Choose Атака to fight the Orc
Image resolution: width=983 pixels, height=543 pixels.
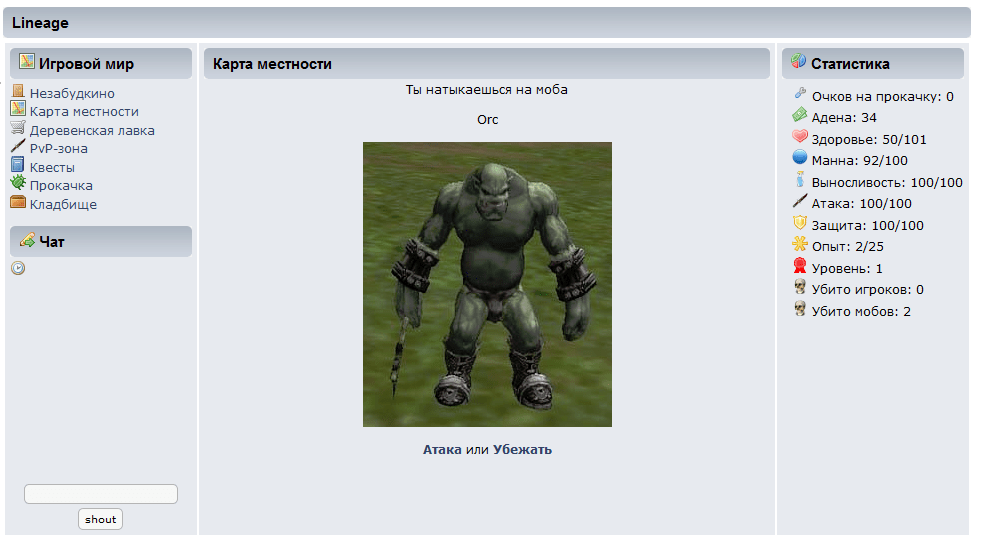click(442, 450)
